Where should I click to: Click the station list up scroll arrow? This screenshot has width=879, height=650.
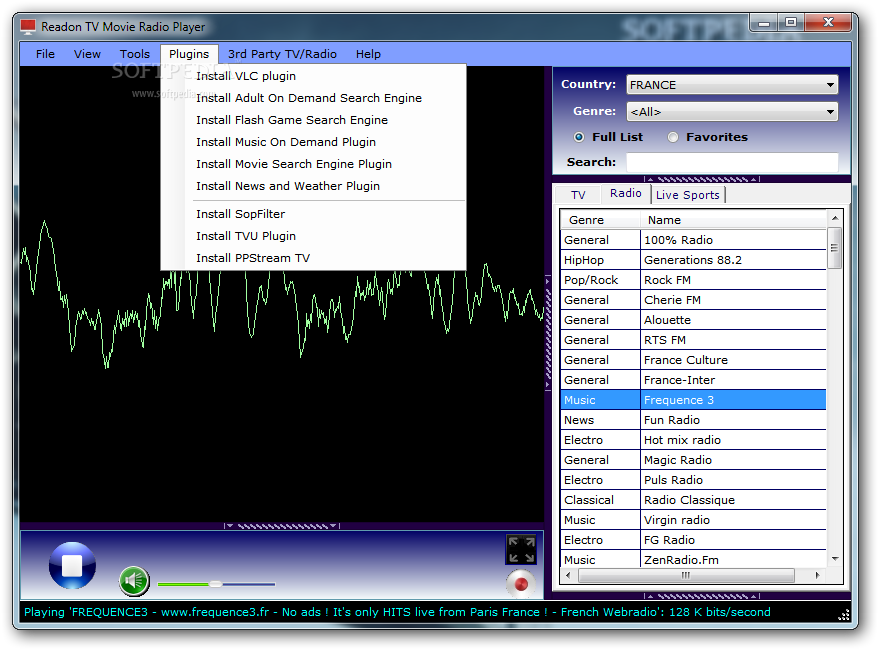pos(835,218)
